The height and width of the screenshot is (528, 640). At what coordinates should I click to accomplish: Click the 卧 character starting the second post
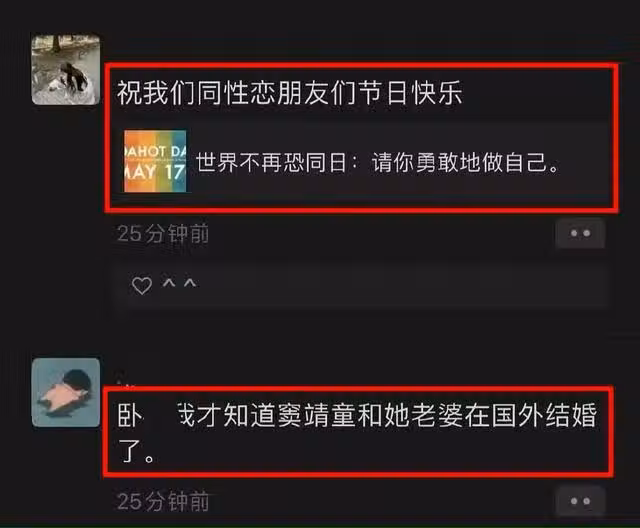click(x=130, y=415)
